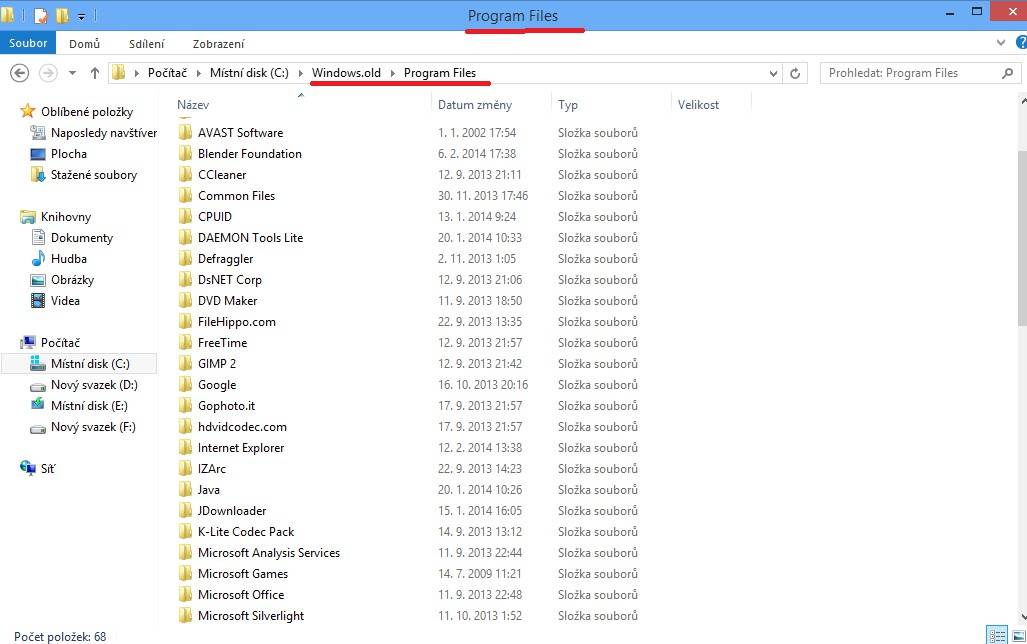Open Hudba music library icon
Viewport: 1027px width, 644px height.
(38, 258)
